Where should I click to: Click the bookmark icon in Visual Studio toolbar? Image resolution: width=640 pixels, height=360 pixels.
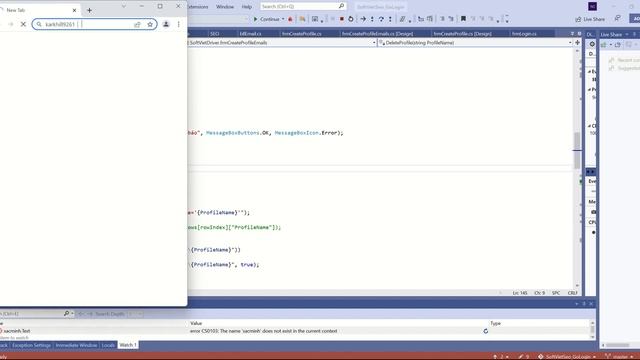[463, 19]
